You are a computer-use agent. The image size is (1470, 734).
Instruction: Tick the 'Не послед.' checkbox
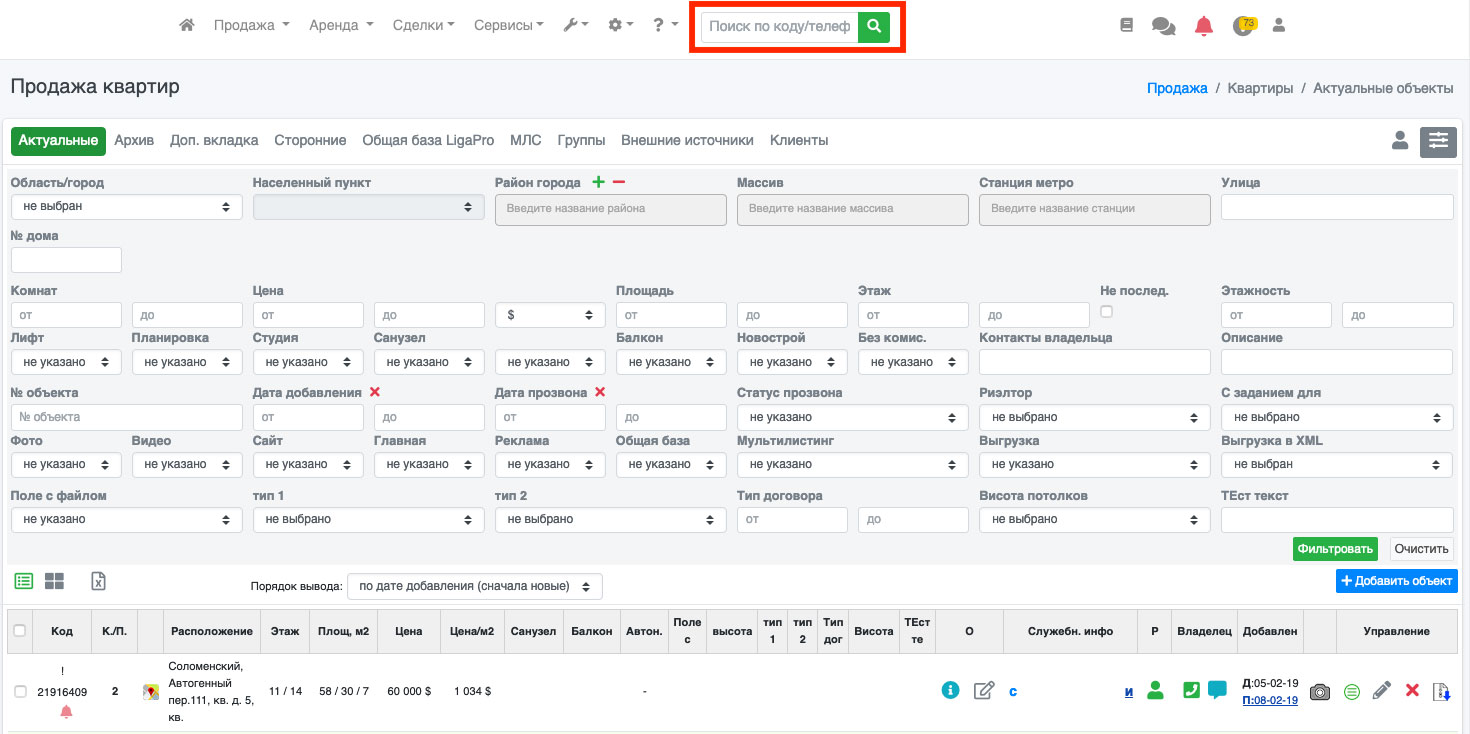pos(1106,312)
